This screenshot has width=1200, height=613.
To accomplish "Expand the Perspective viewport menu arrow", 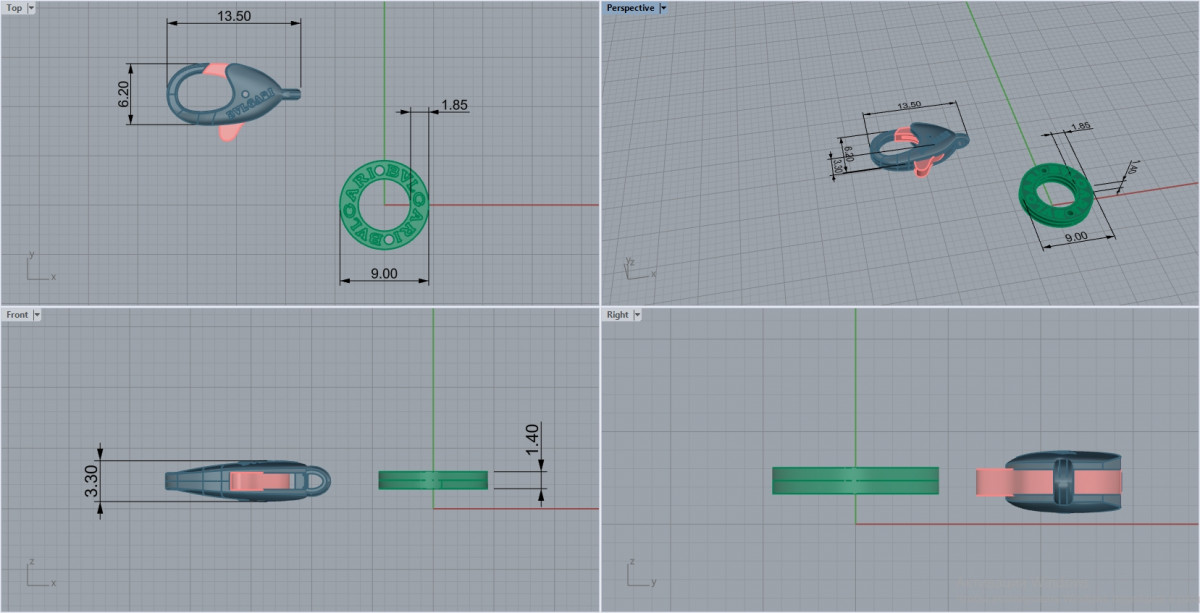I will [x=663, y=8].
